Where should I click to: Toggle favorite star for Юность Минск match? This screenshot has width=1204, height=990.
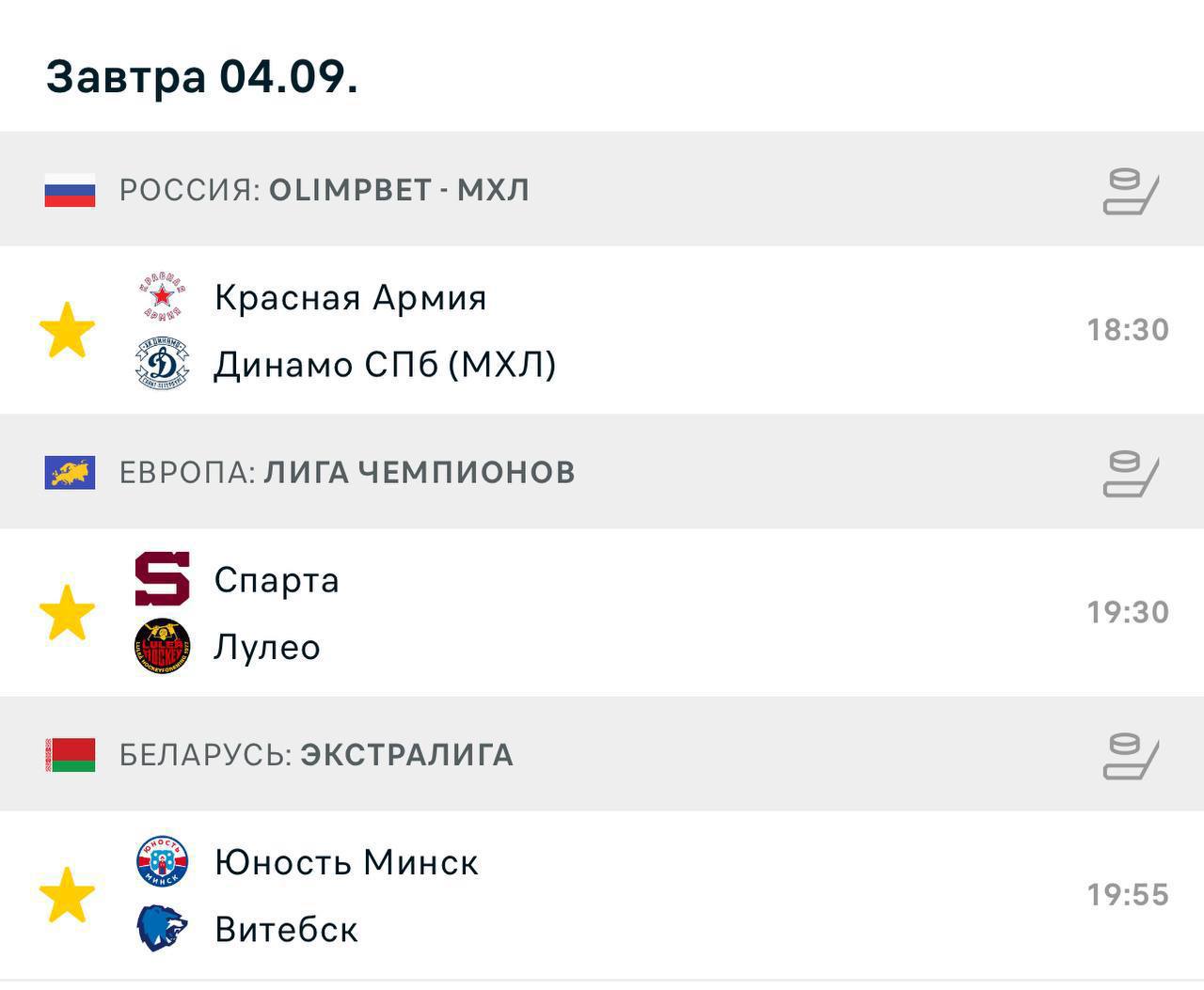(68, 895)
